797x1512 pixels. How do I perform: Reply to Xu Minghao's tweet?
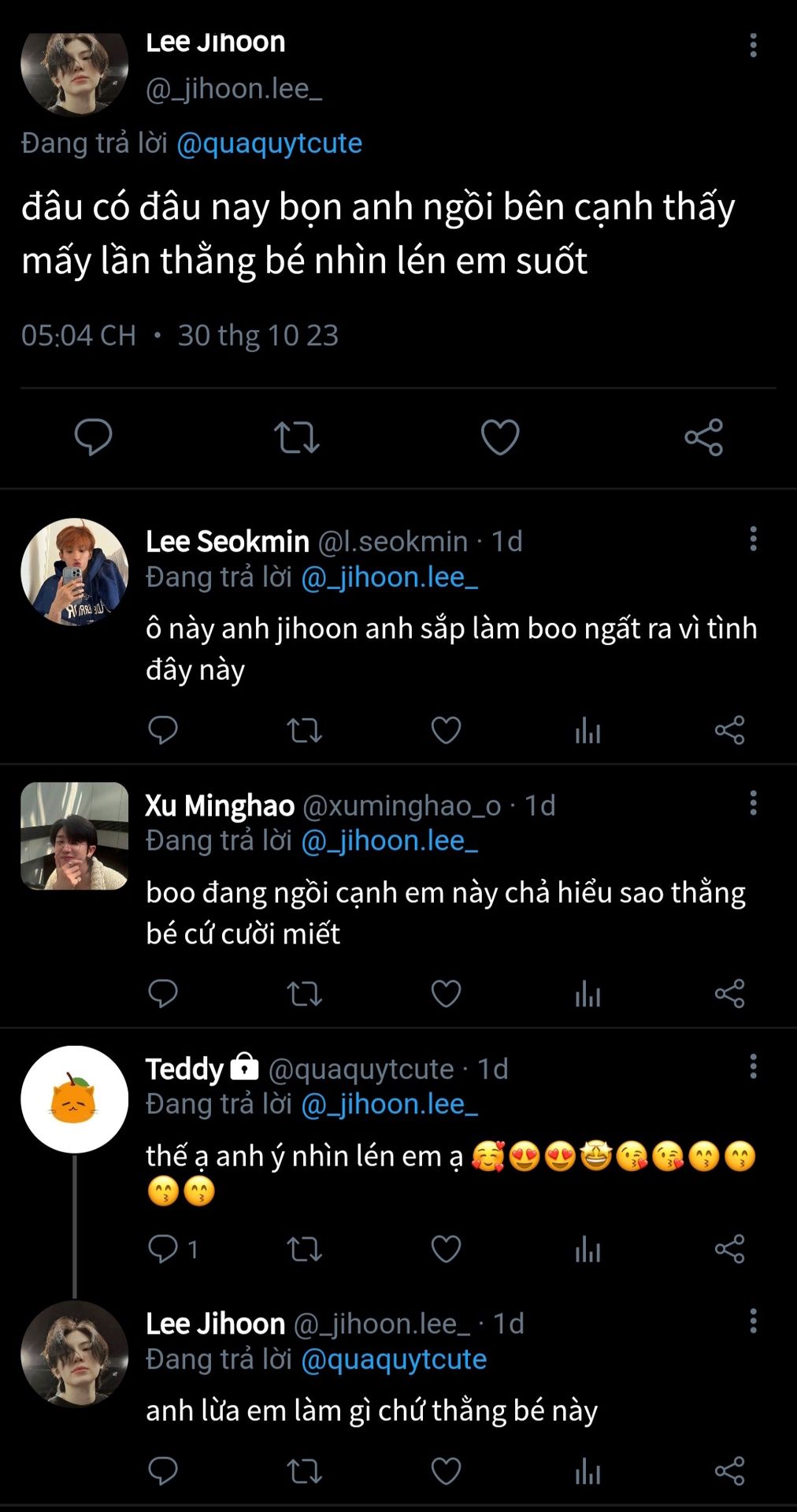click(163, 994)
